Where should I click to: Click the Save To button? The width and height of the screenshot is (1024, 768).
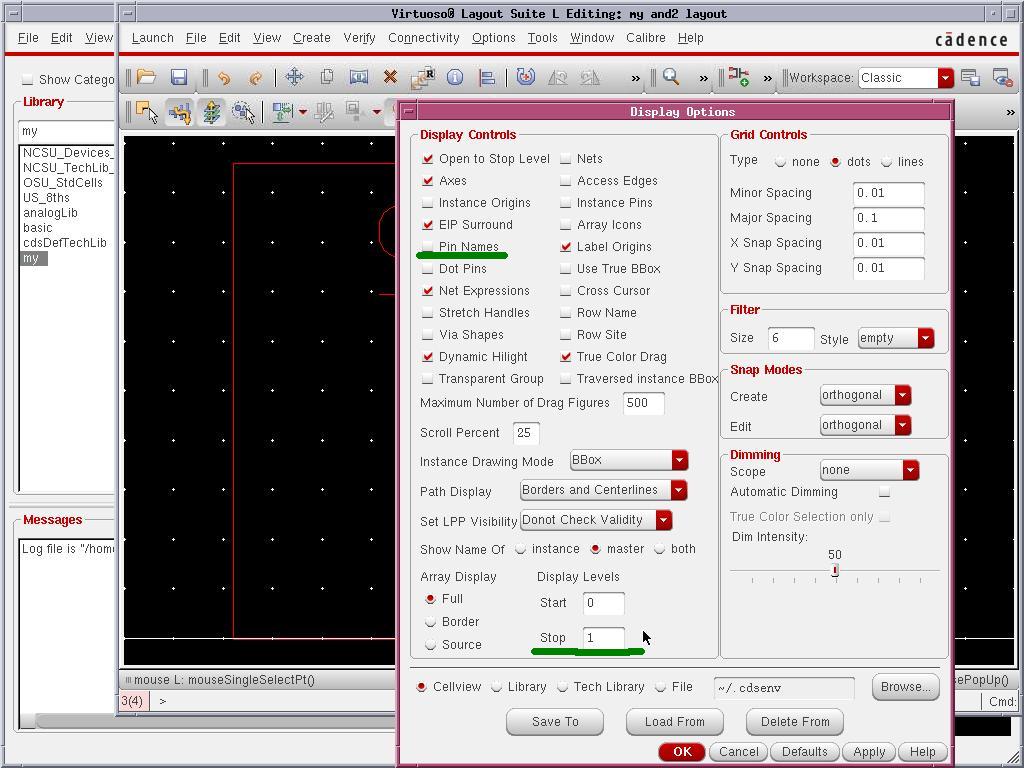[555, 722]
